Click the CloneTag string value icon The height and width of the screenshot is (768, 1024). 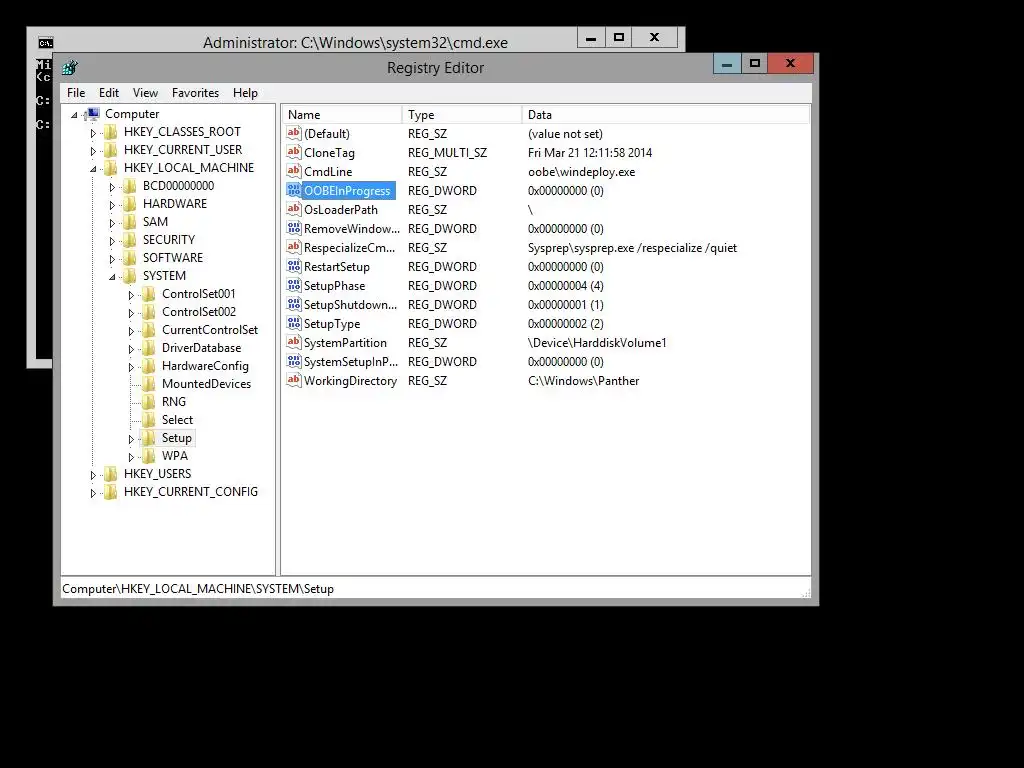(294, 152)
